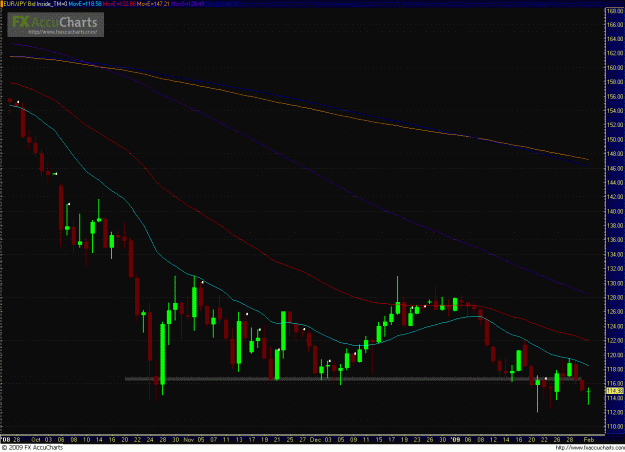Click the © 2009 FX AccuCharts copyright text
This screenshot has height=452, width=625.
click(32, 448)
